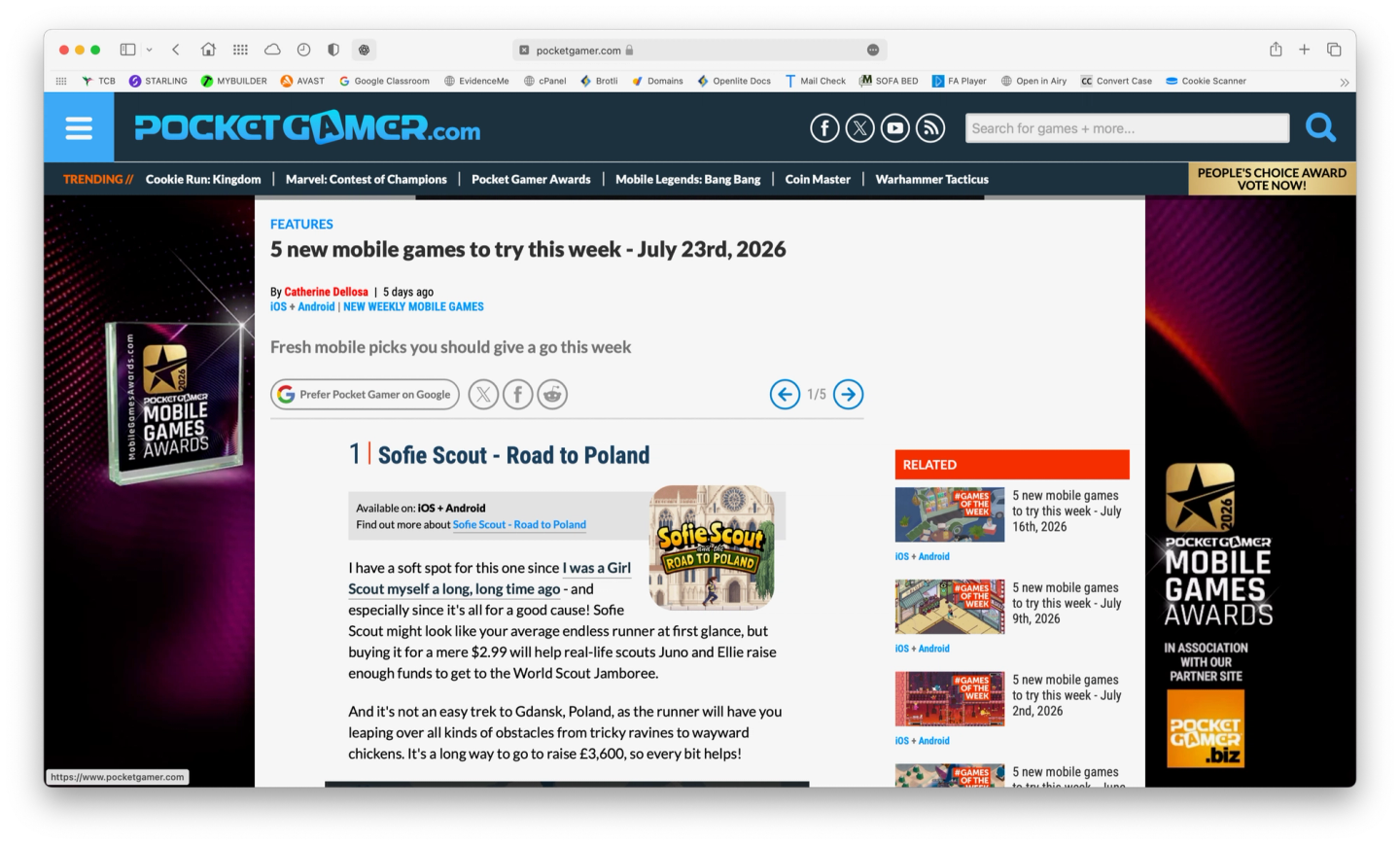Share article on X via round icon
This screenshot has height=845, width=1400.
pos(483,394)
